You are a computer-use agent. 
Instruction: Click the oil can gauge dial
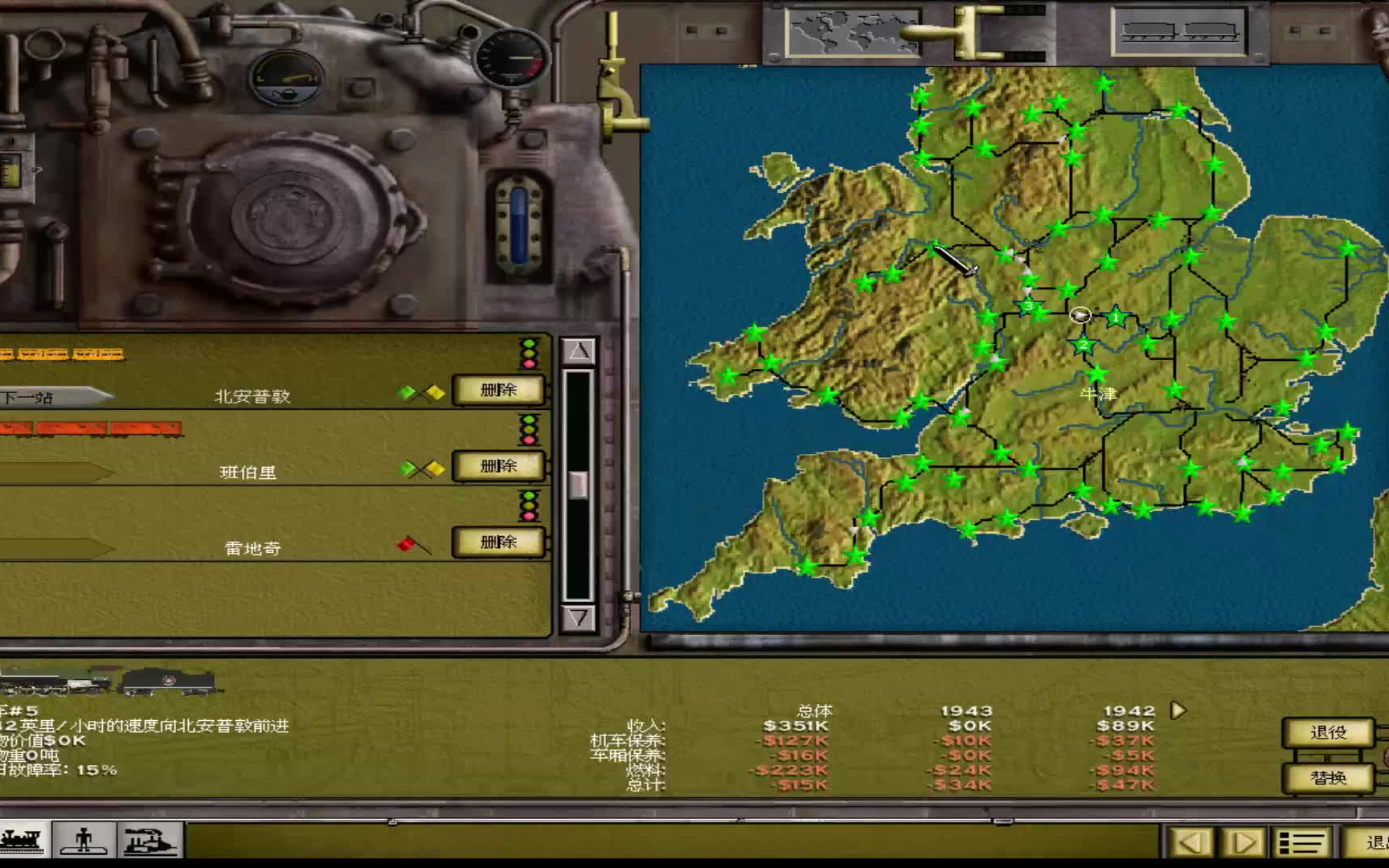click(286, 79)
